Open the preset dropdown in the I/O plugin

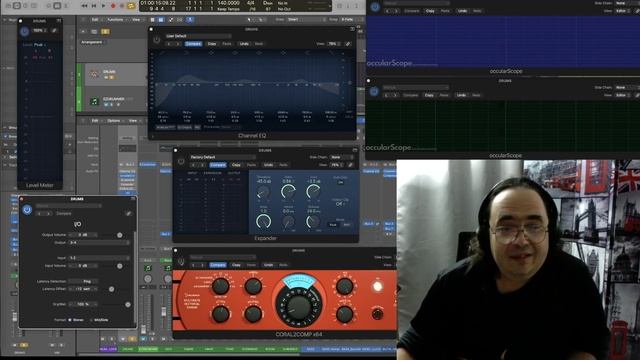point(69,206)
